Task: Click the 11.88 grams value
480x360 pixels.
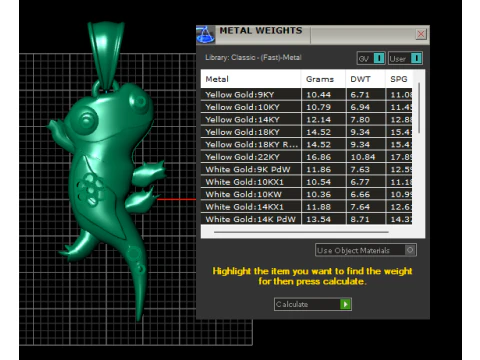Action: pos(318,207)
